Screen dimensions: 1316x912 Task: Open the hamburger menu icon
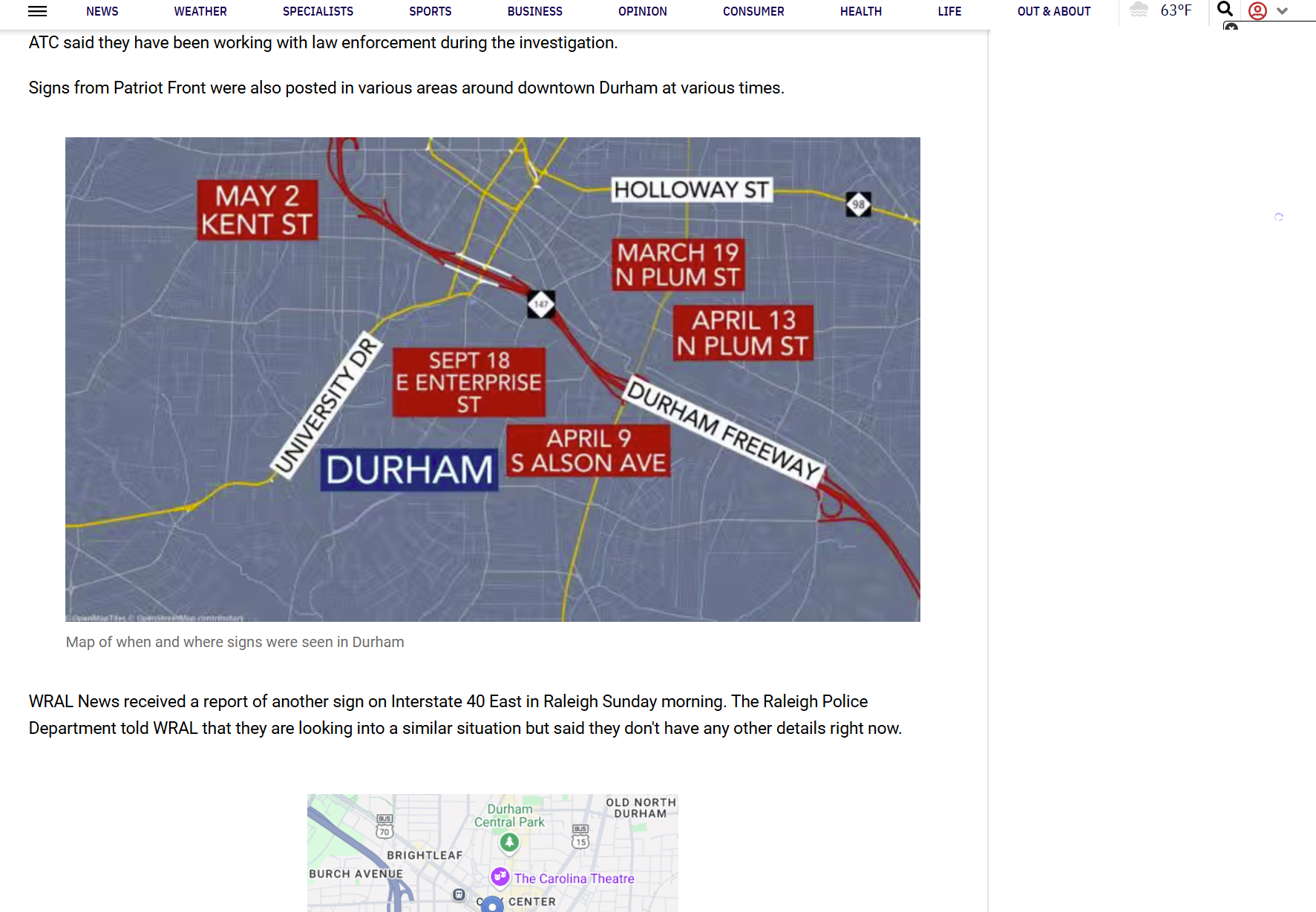[37, 11]
